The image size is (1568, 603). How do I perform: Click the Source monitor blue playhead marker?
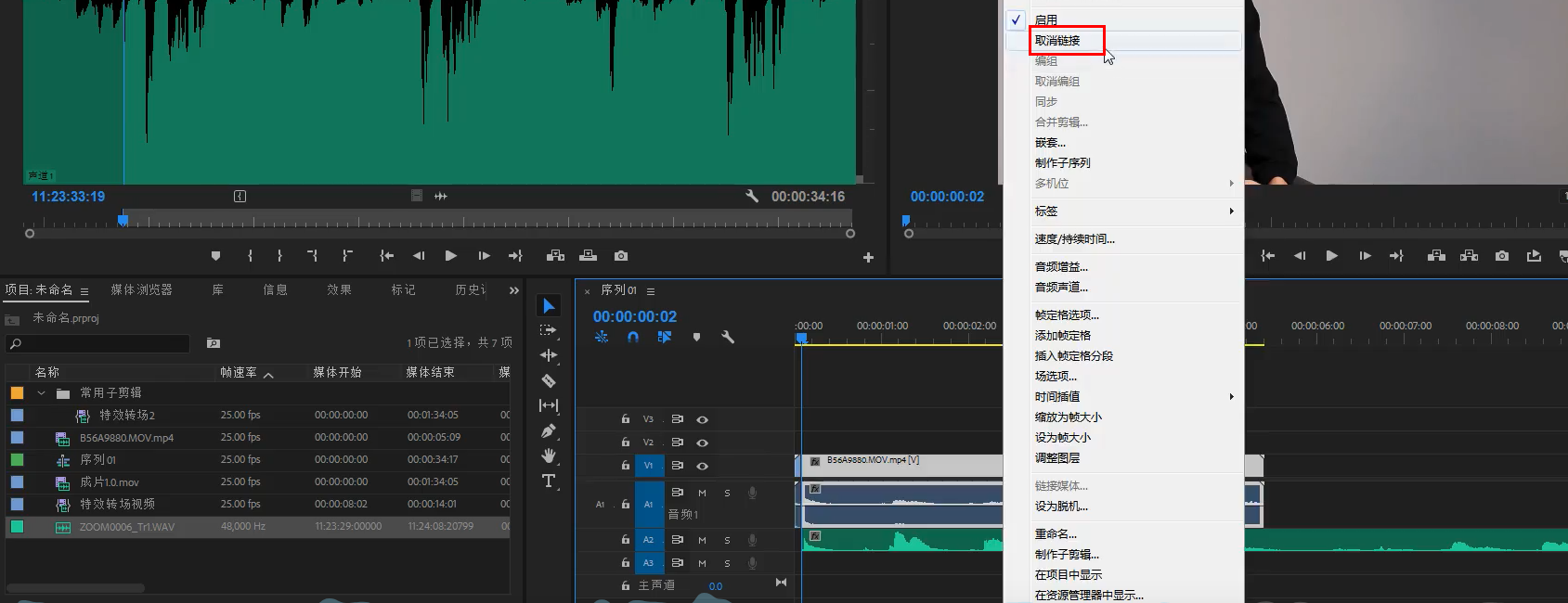tap(123, 220)
